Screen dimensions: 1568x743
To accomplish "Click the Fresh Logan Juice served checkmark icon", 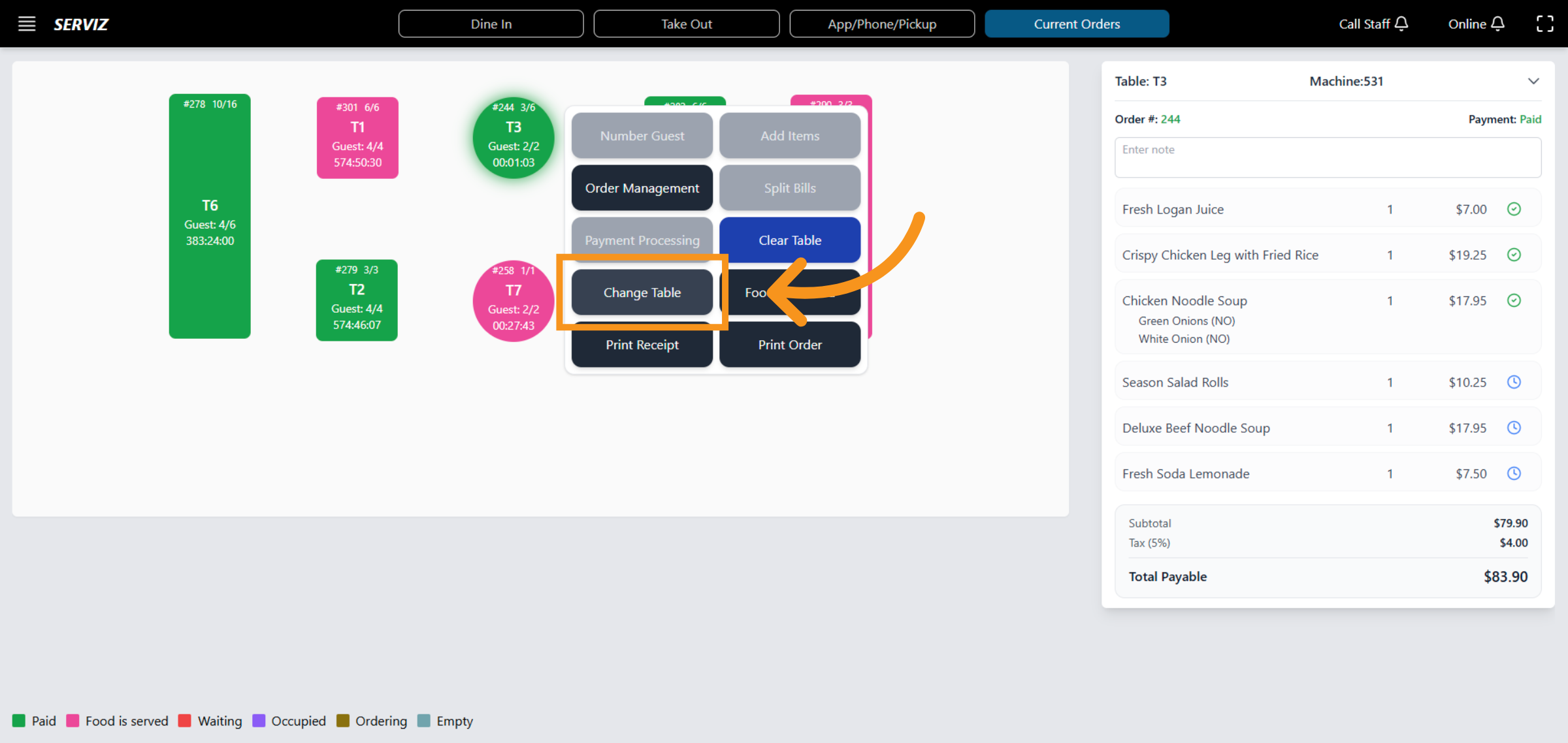I will point(1514,209).
